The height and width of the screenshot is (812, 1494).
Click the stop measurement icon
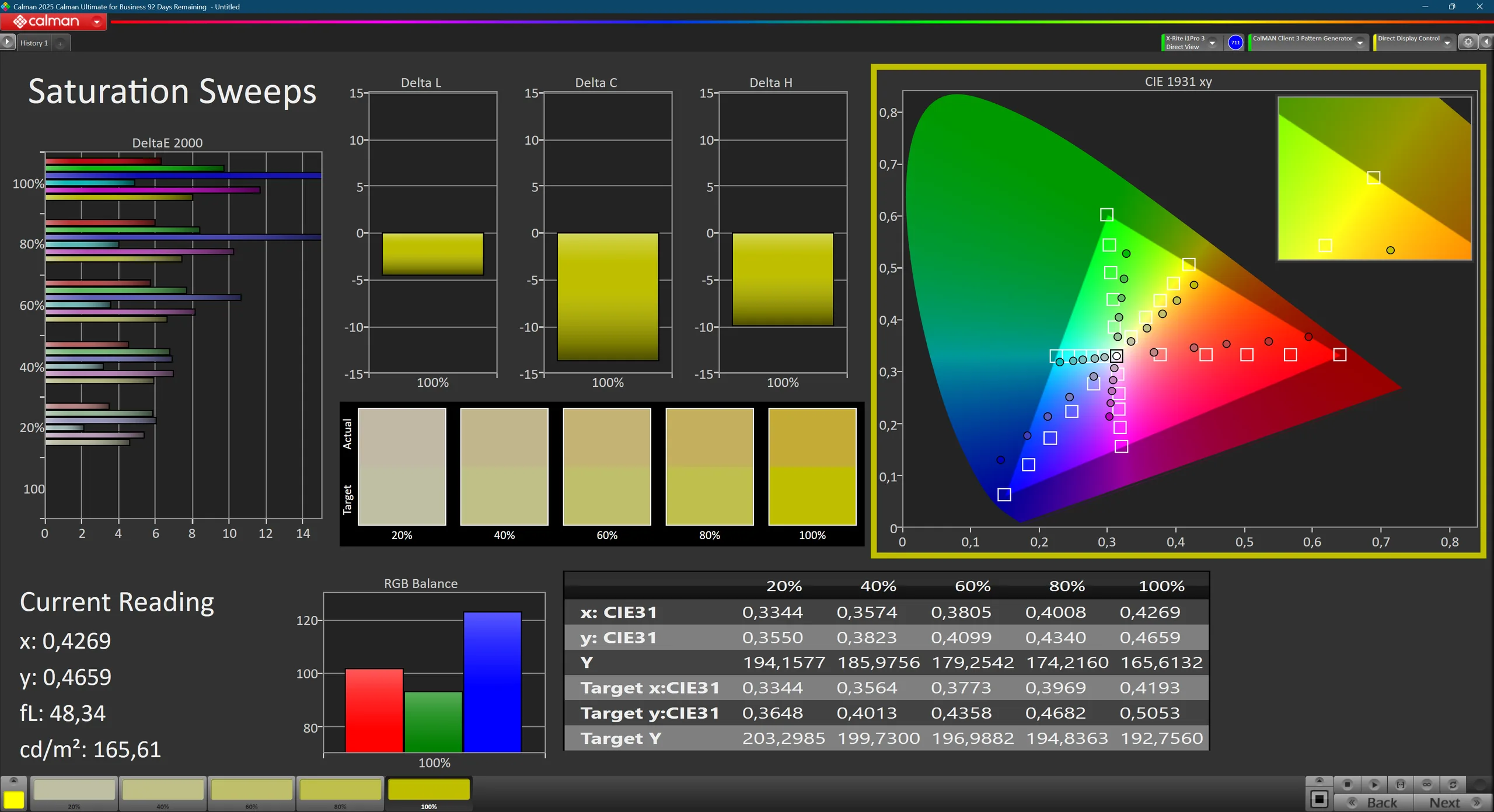tap(1347, 785)
